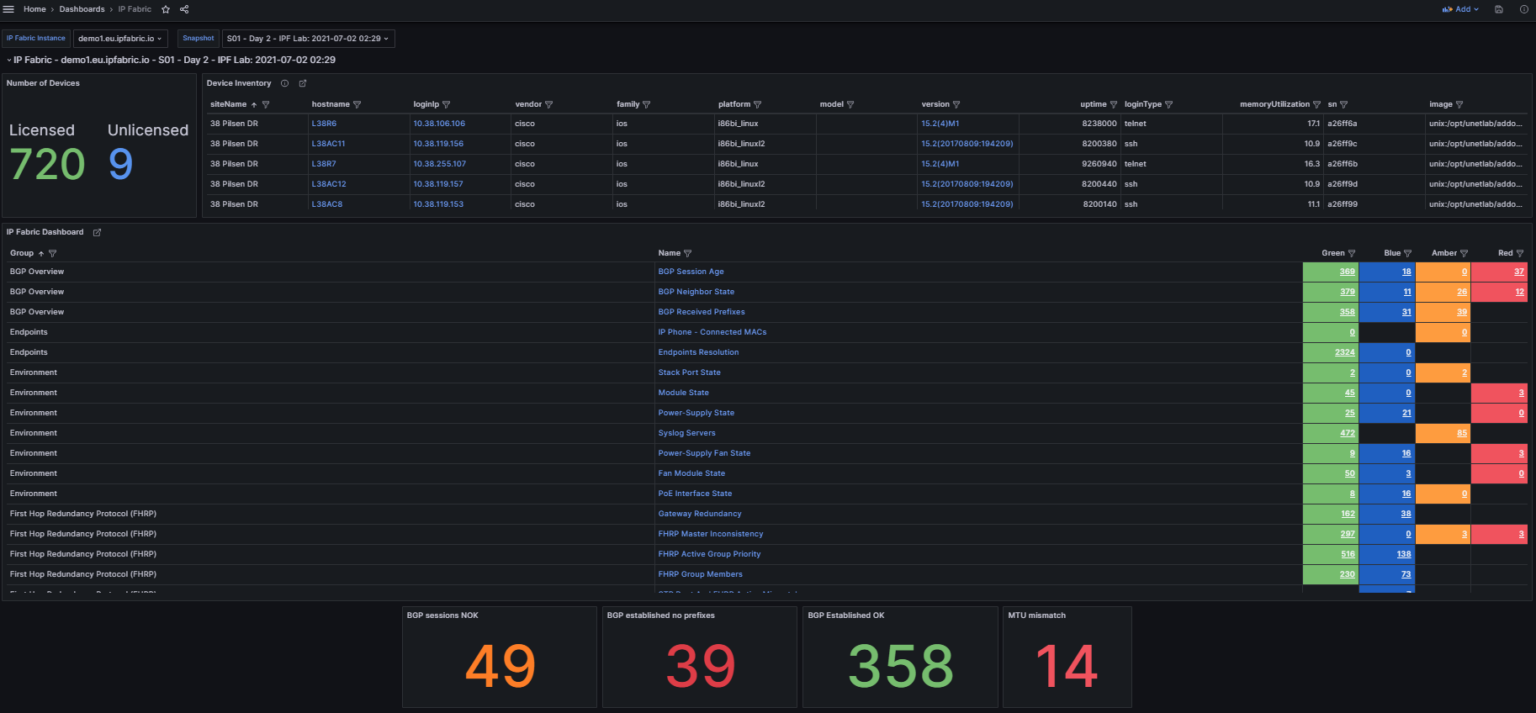This screenshot has height=713, width=1536.
Task: Click the share dashboard icon
Action: pyautogui.click(x=184, y=9)
